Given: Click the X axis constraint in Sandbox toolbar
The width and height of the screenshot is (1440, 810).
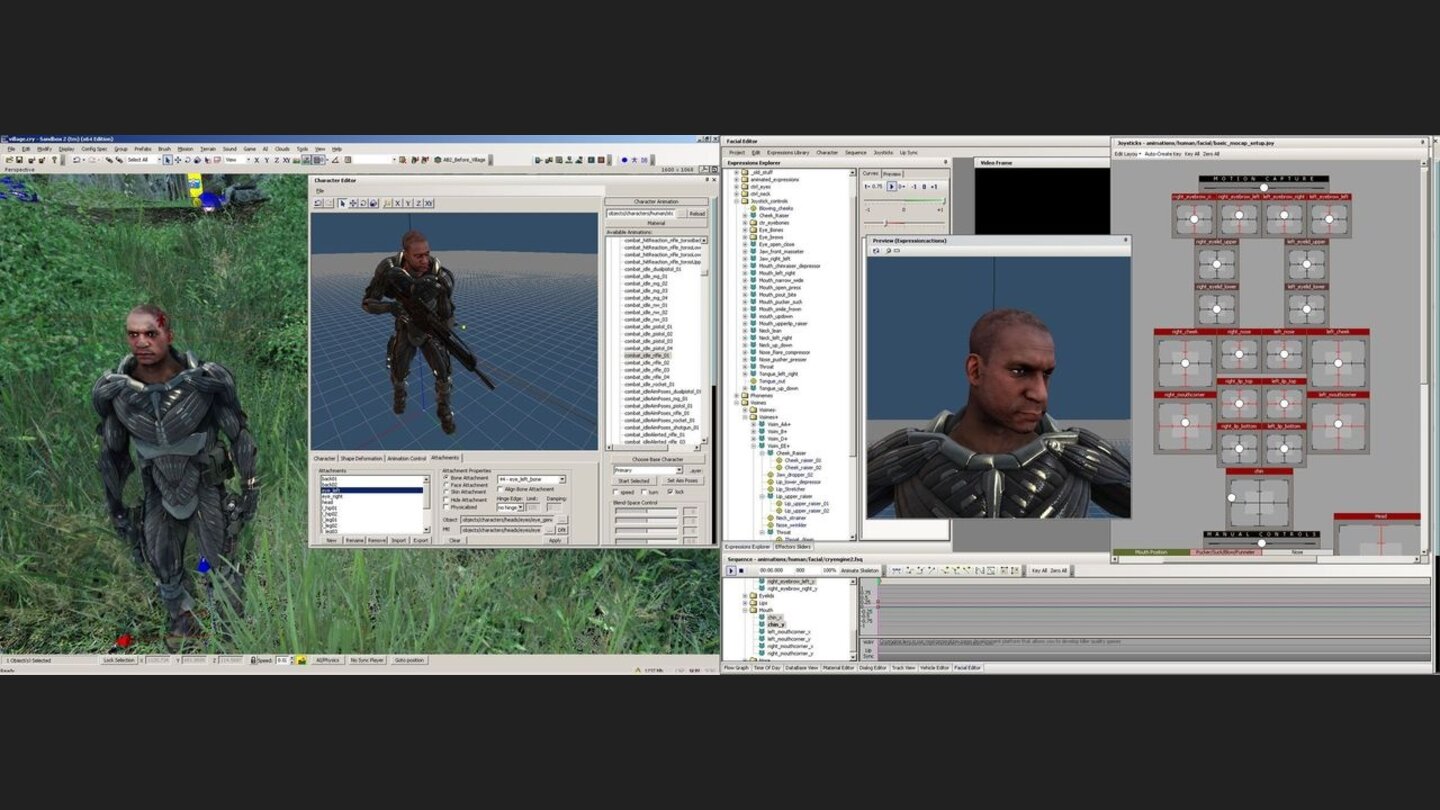Looking at the screenshot, I should pos(256,160).
